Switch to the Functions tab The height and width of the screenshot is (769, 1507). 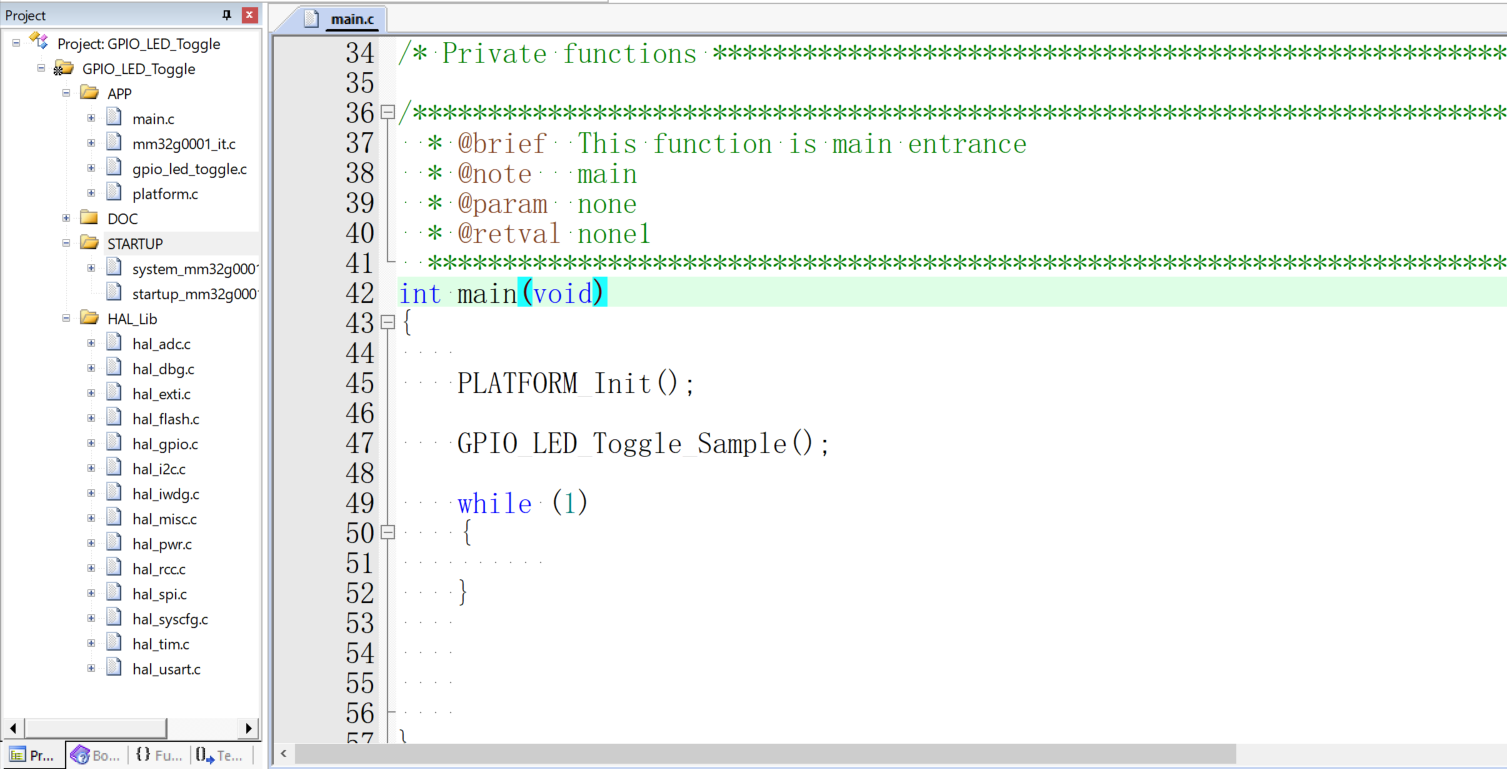point(159,755)
